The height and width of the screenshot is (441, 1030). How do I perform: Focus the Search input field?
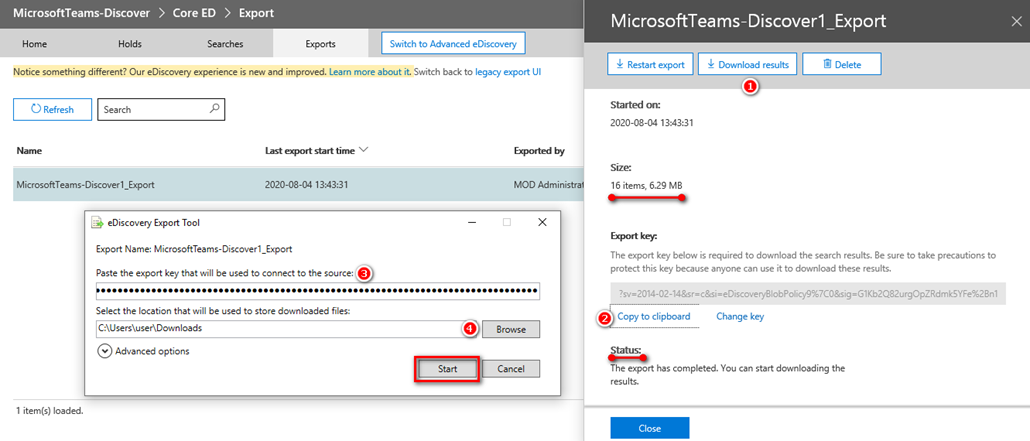coord(161,110)
